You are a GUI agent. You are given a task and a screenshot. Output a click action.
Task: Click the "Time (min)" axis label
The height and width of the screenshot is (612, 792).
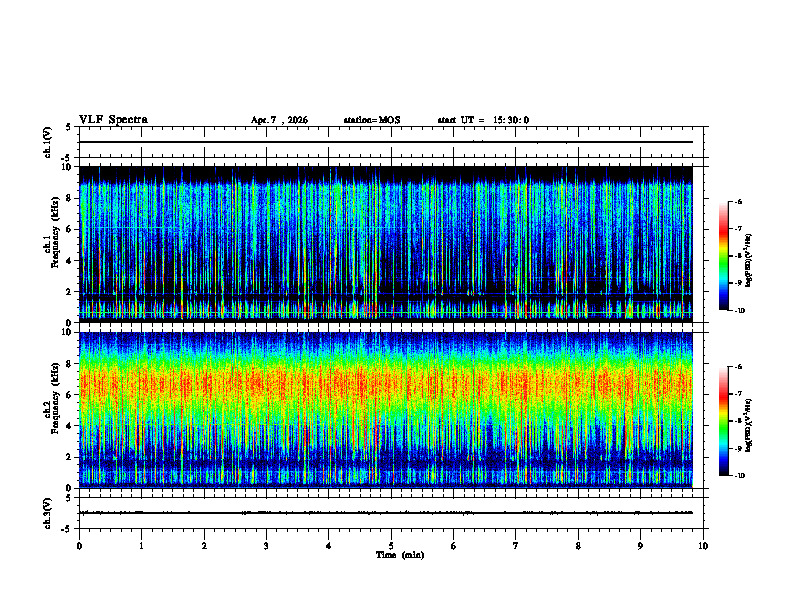400,555
